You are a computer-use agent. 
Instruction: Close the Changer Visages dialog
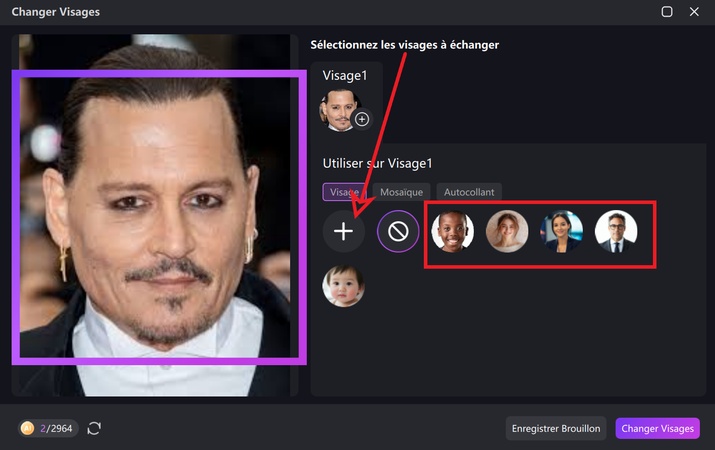pos(694,12)
